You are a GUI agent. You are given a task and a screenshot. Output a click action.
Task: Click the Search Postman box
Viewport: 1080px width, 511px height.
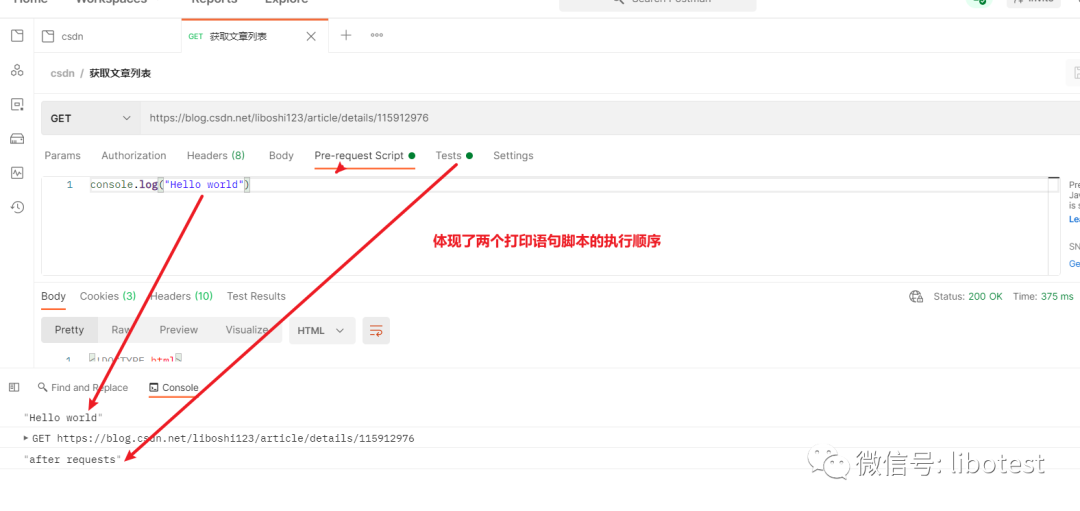[x=657, y=3]
